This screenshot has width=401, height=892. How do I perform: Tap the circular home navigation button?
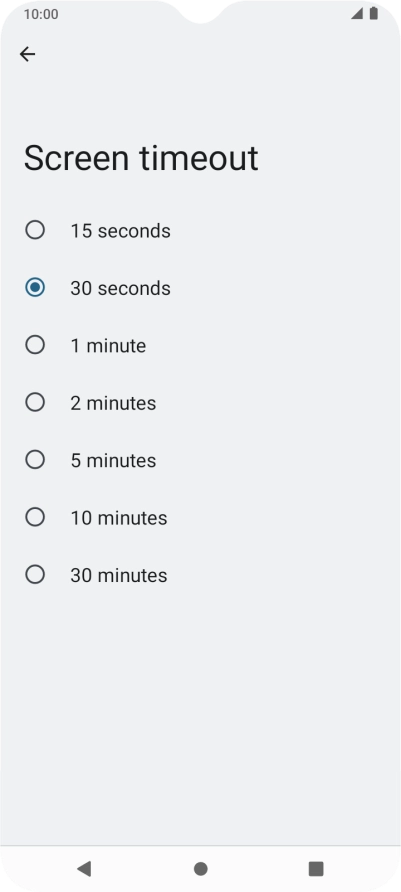click(200, 869)
